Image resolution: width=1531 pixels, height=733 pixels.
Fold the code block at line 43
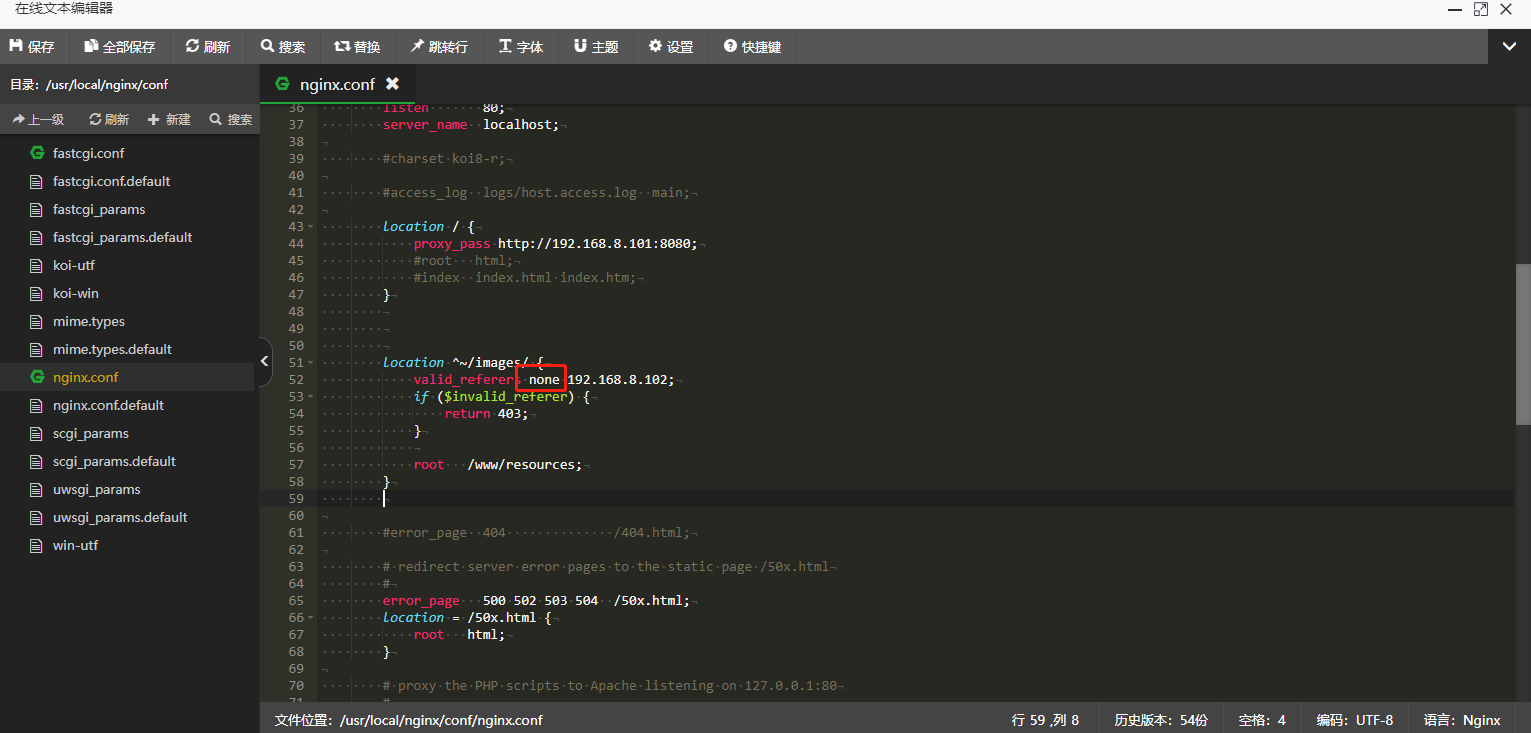[311, 227]
